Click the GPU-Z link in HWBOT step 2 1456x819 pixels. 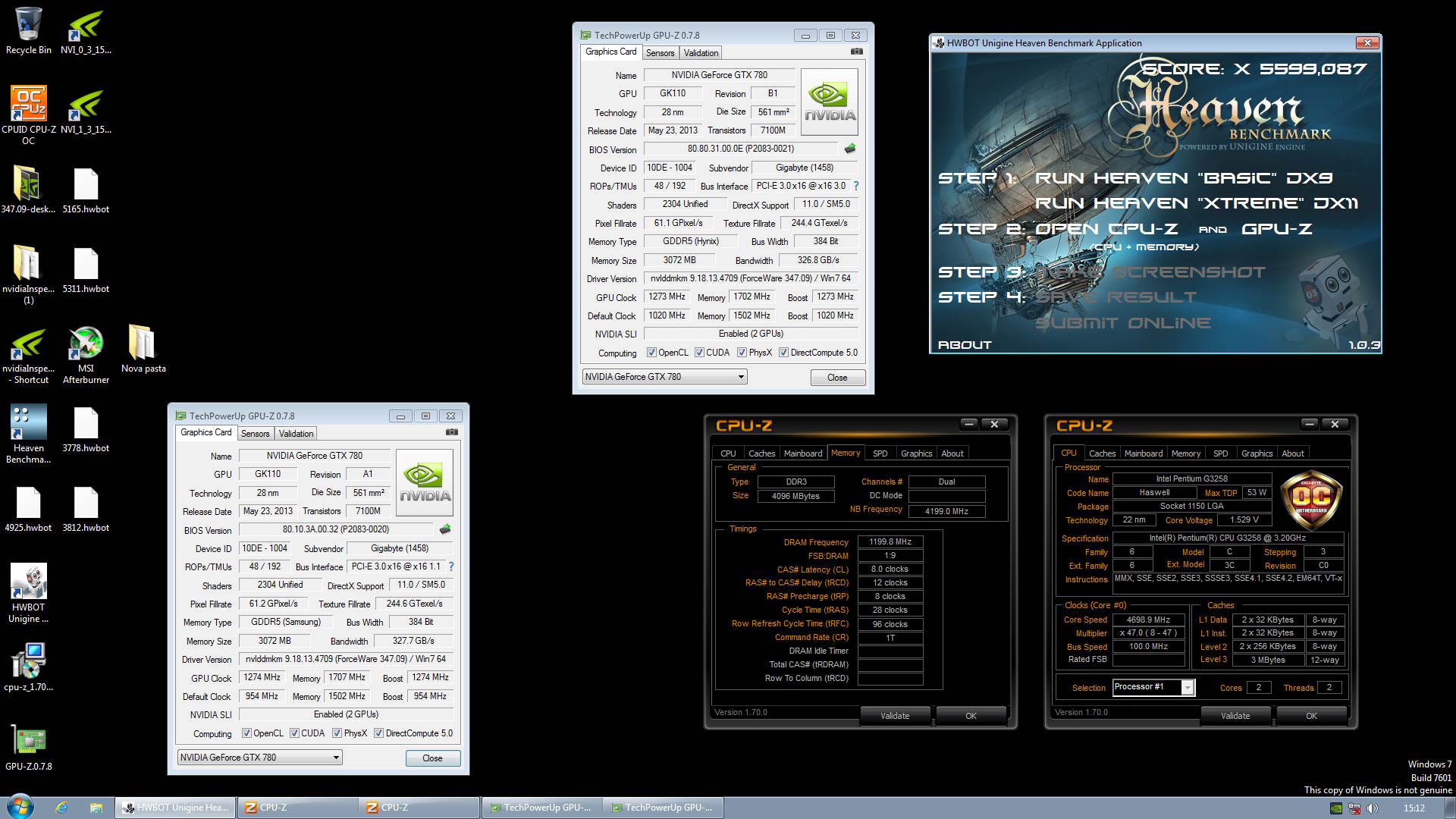[1276, 229]
